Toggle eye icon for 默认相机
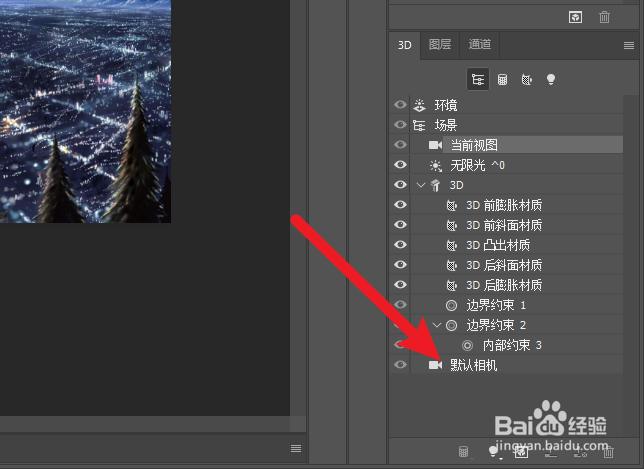The image size is (644, 469). pyautogui.click(x=400, y=364)
